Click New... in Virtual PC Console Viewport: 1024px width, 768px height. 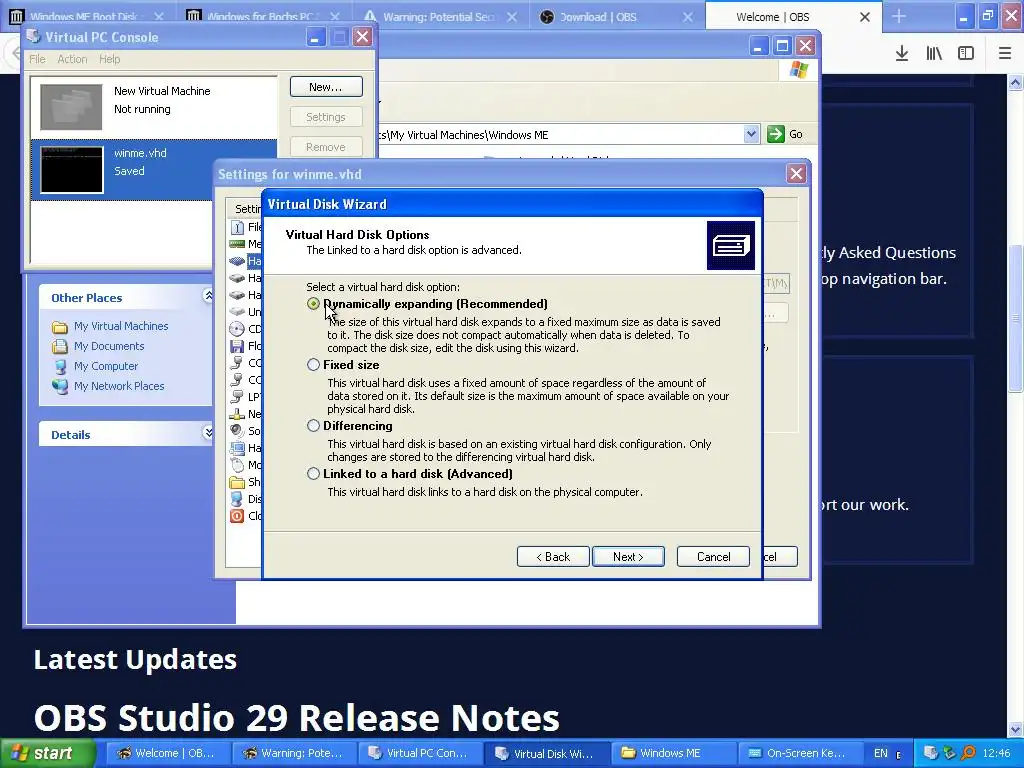326,87
